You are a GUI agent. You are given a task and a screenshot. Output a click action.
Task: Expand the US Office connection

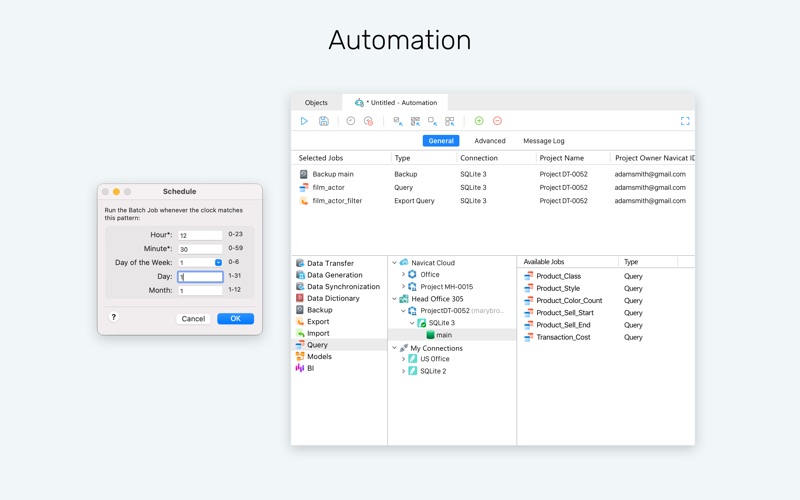403,359
